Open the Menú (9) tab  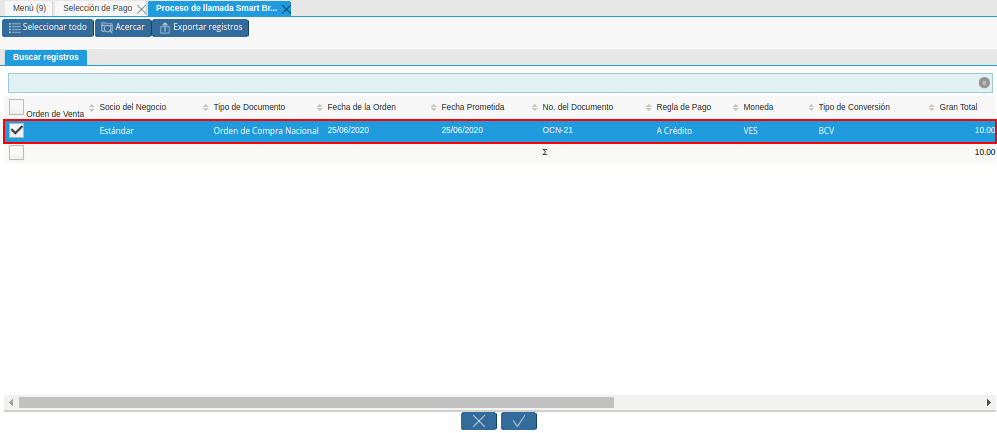click(29, 8)
